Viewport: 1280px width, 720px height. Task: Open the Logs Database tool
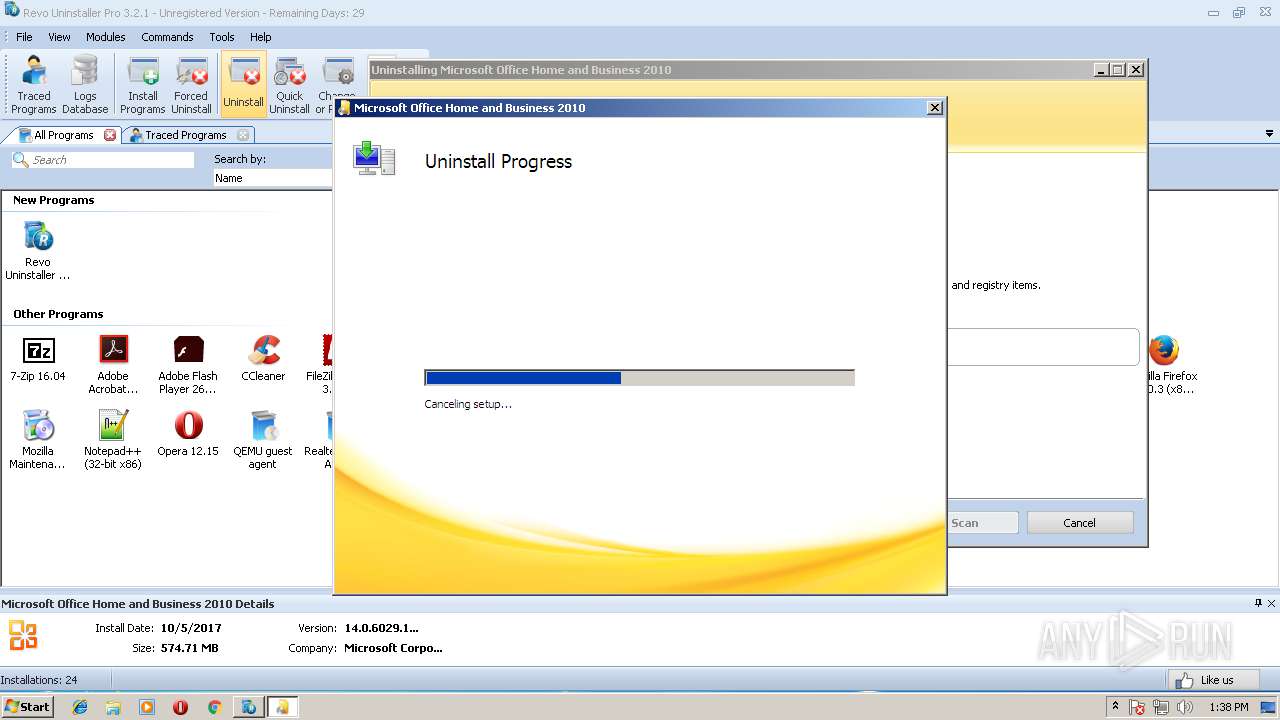pyautogui.click(x=85, y=85)
